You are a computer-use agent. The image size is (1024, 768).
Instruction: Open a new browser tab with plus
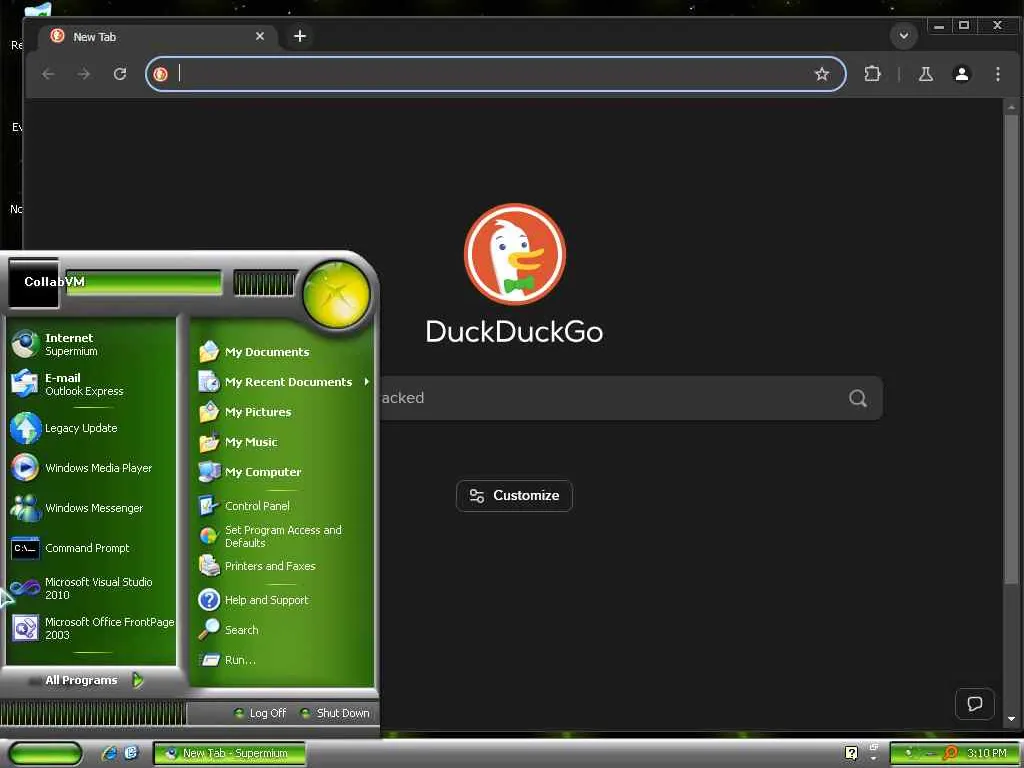[x=300, y=37]
